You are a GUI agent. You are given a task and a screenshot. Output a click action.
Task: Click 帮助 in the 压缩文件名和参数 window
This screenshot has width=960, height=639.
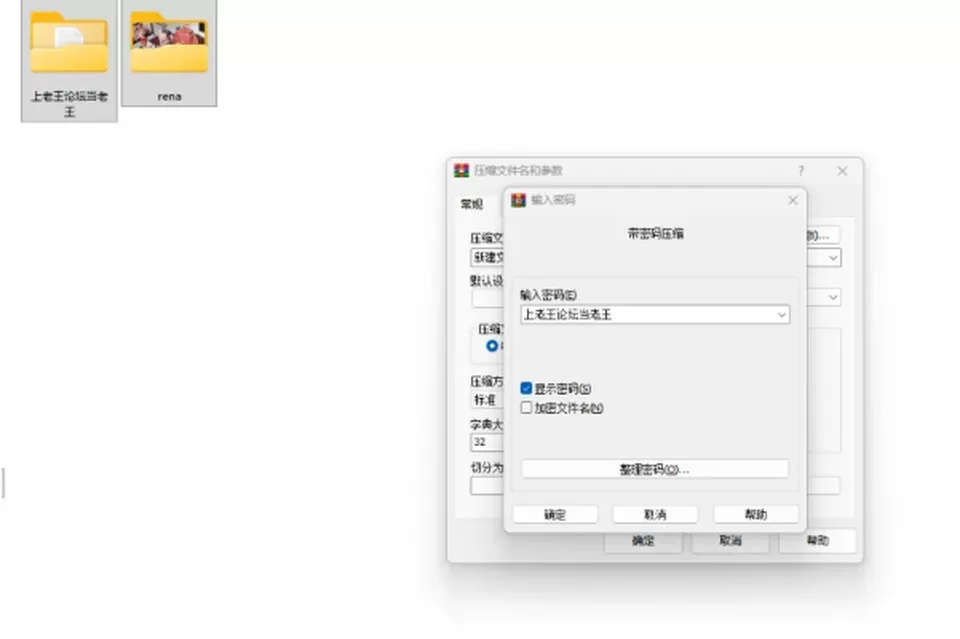[x=817, y=541]
